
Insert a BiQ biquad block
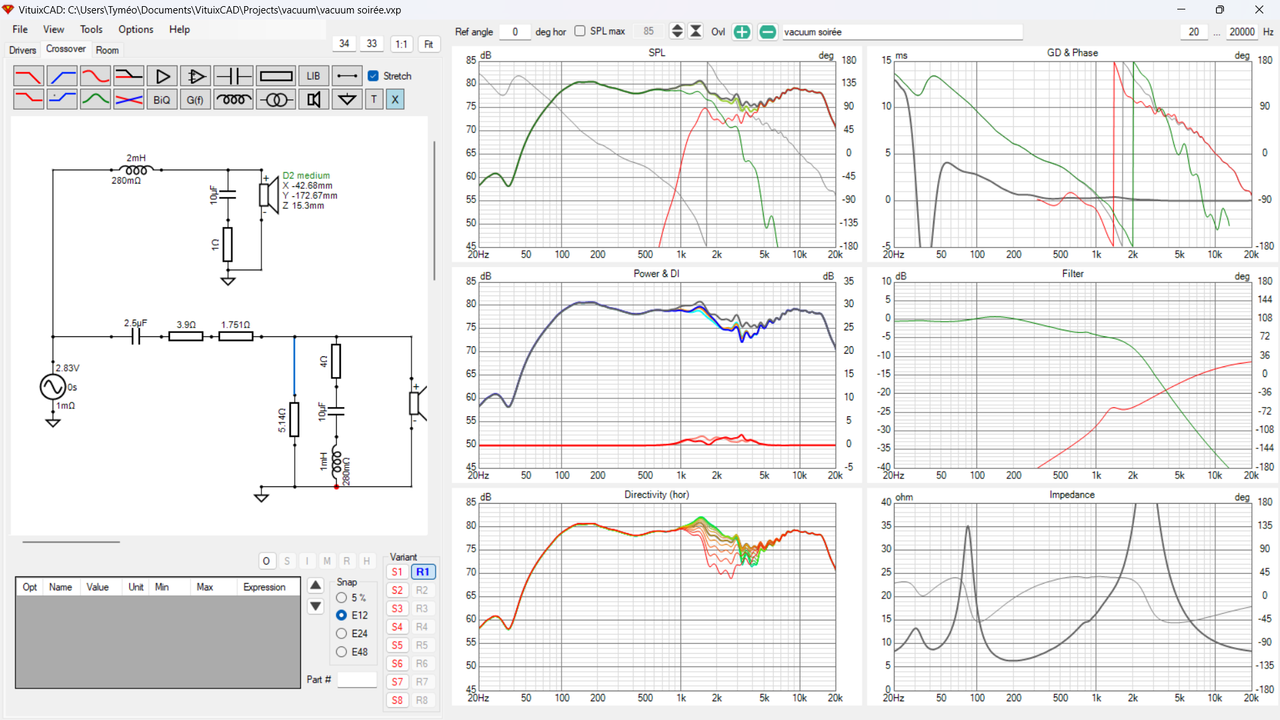point(162,99)
